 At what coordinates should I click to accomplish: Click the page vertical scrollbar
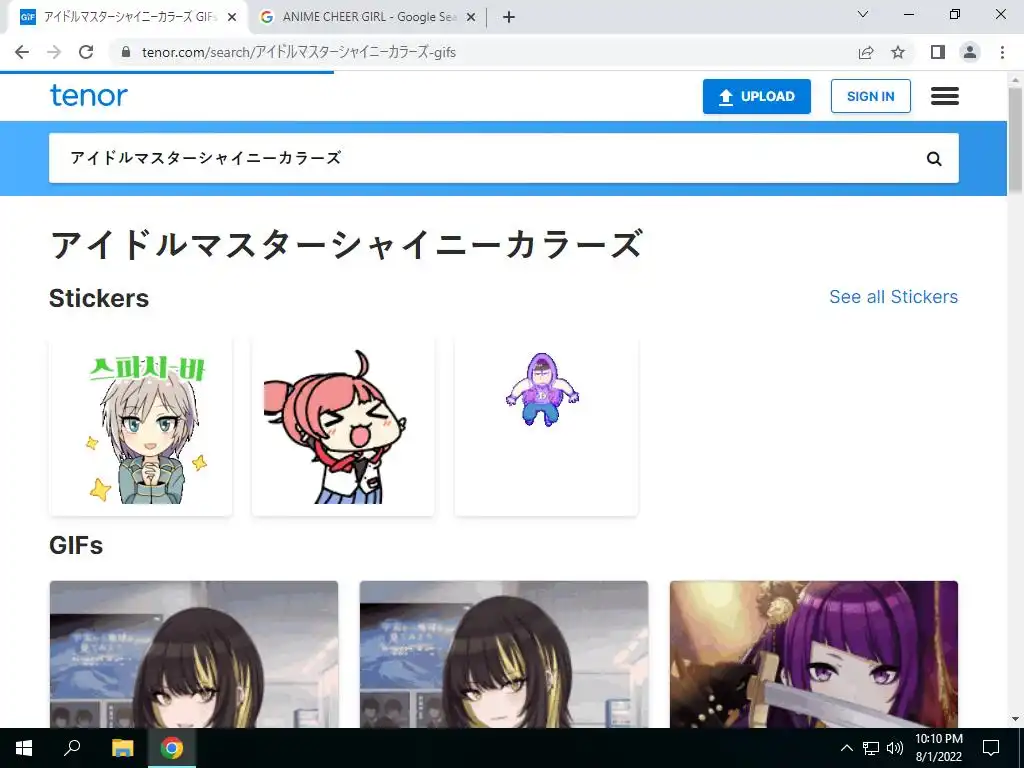tap(1015, 140)
